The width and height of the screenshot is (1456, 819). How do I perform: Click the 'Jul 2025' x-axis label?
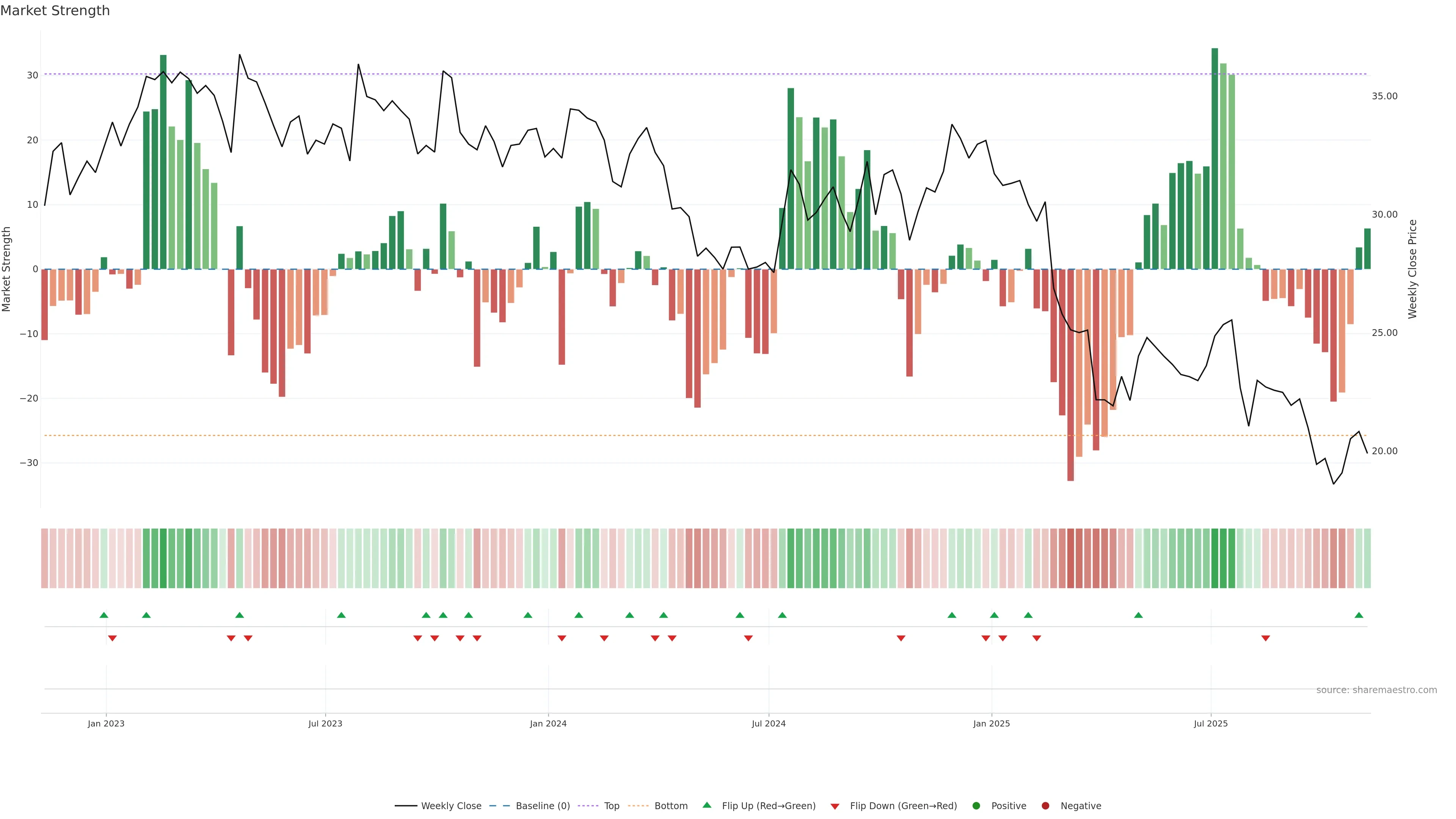click(x=1211, y=723)
